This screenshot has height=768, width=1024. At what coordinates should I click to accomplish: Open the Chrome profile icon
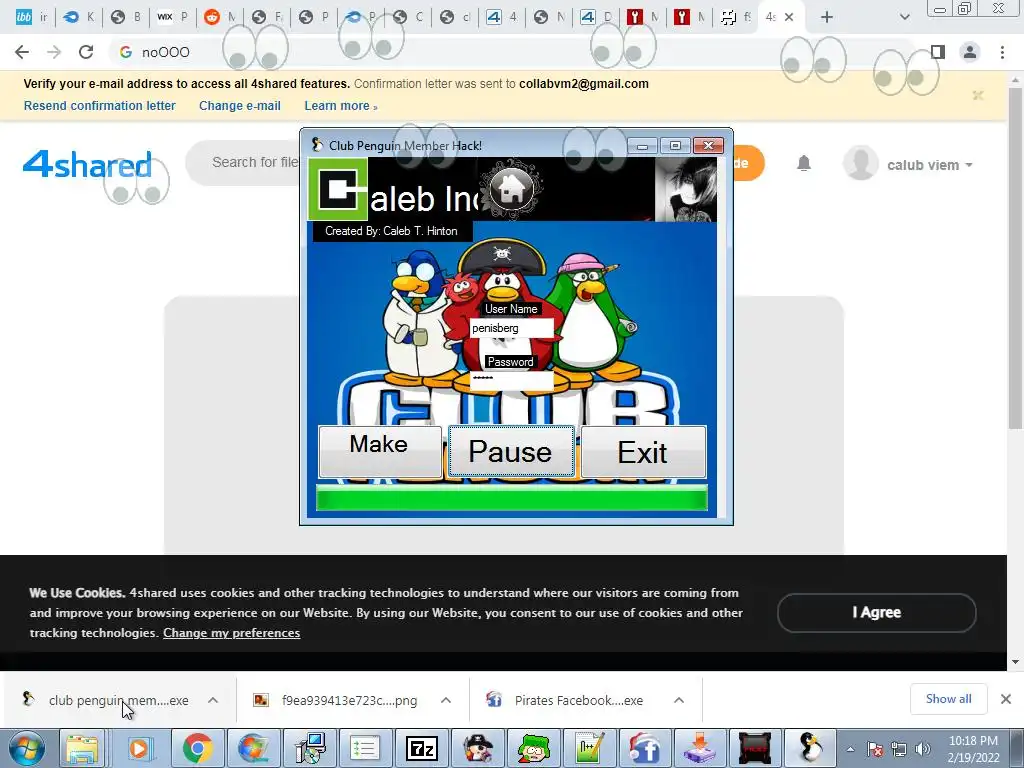tap(970, 52)
